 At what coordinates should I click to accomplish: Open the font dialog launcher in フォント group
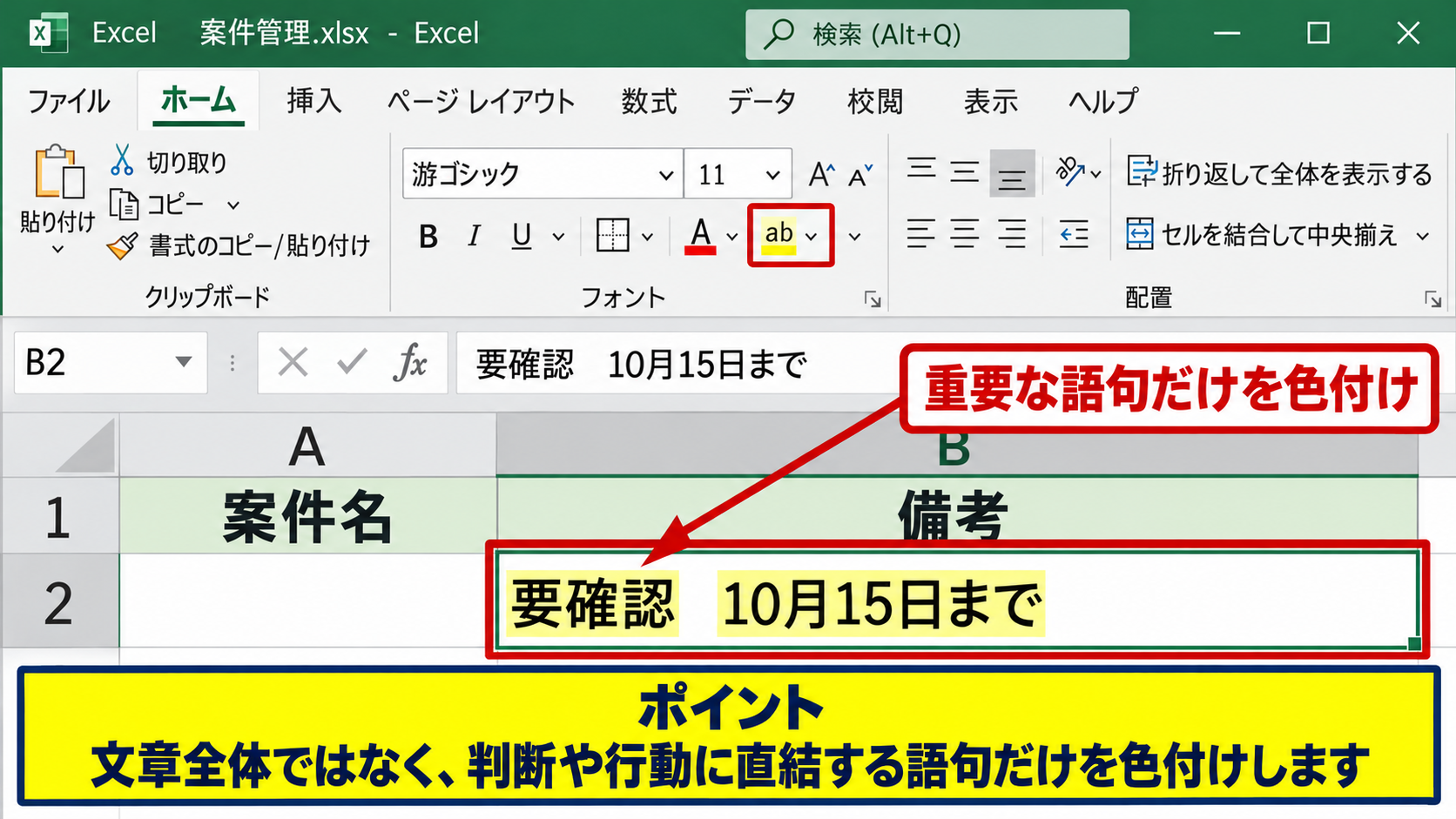coord(873,300)
